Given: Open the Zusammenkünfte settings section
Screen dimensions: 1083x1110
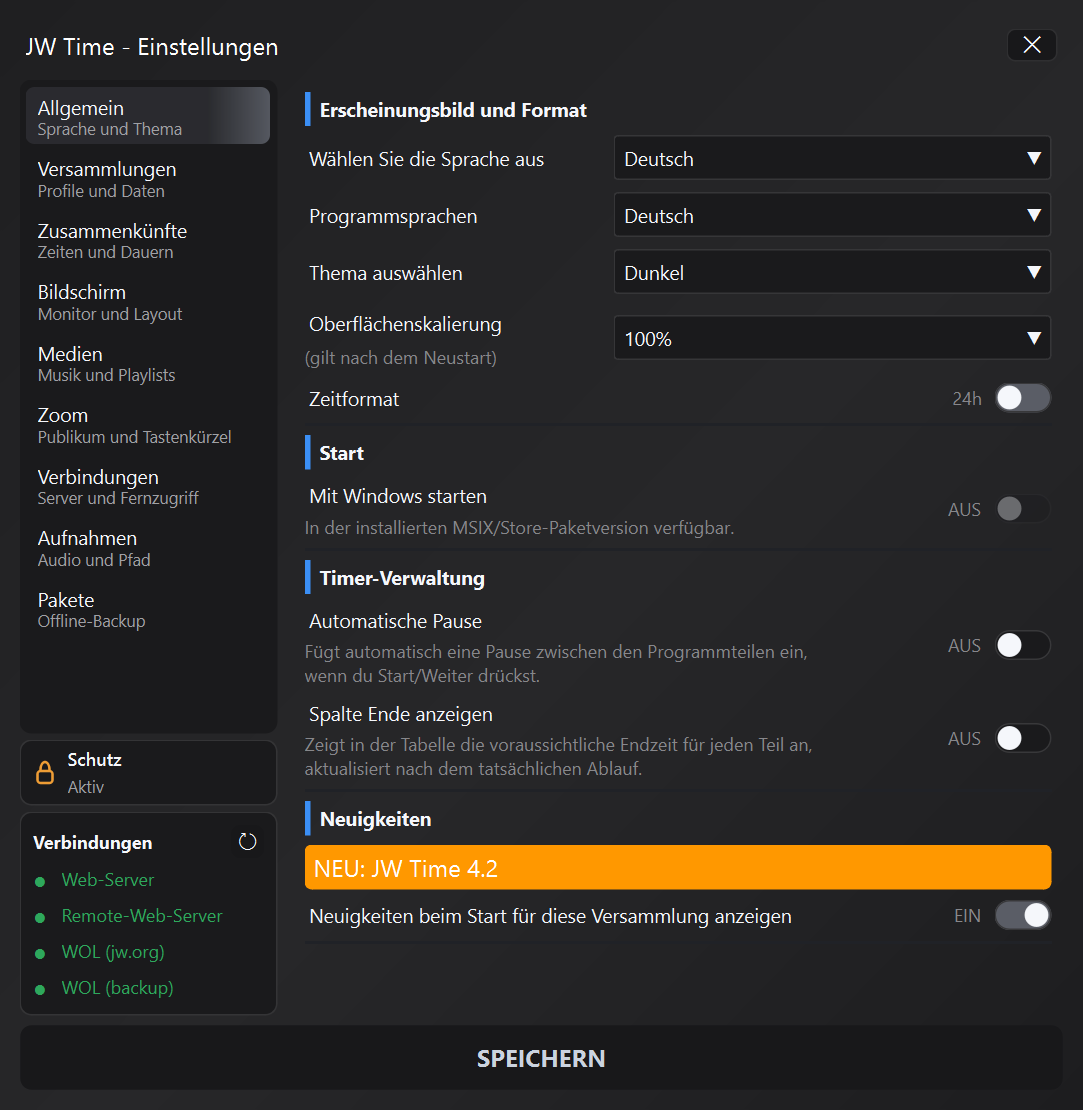Looking at the screenshot, I should [148, 241].
